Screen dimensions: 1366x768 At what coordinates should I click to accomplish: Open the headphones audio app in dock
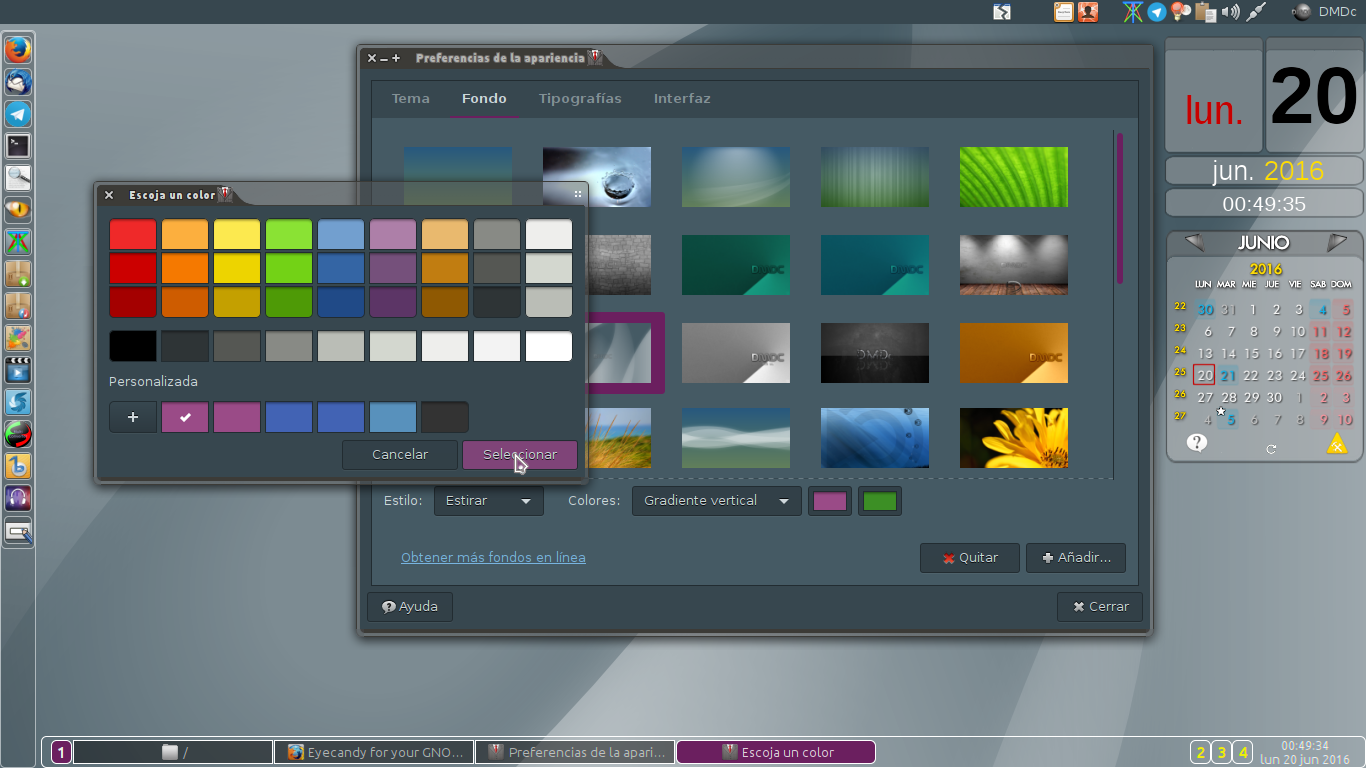18,497
